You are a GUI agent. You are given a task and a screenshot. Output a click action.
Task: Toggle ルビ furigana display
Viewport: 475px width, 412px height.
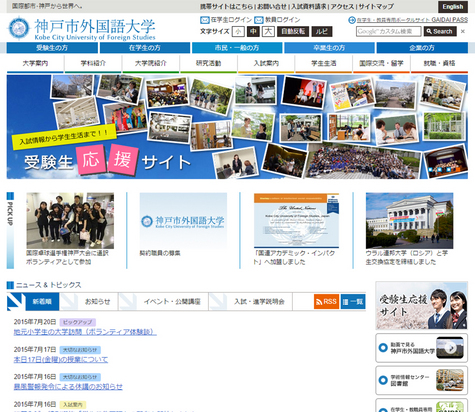pos(322,32)
